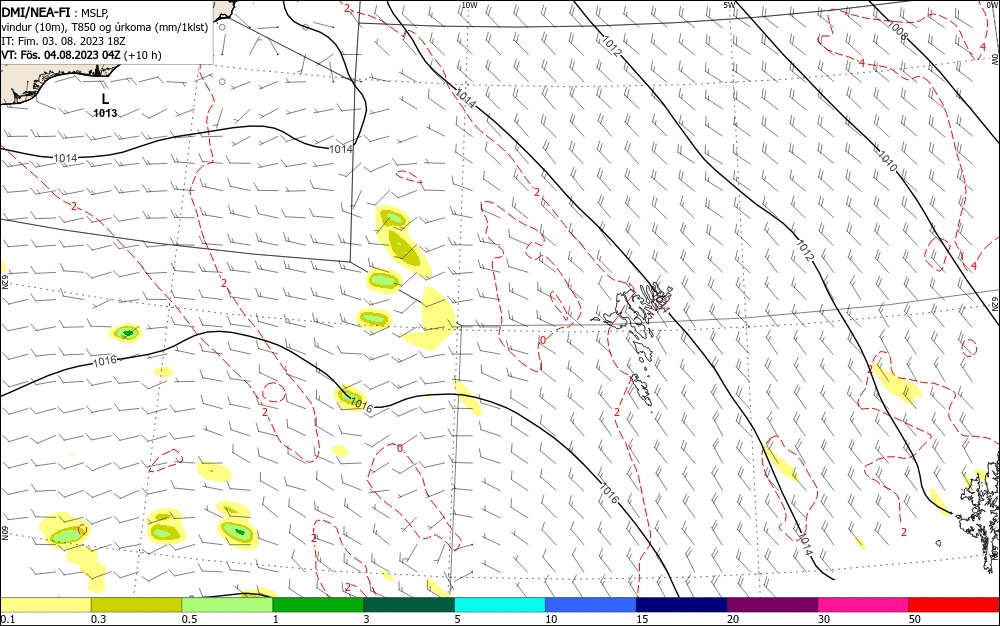Click the legend value 0.5
The height and width of the screenshot is (626, 1000).
189,619
